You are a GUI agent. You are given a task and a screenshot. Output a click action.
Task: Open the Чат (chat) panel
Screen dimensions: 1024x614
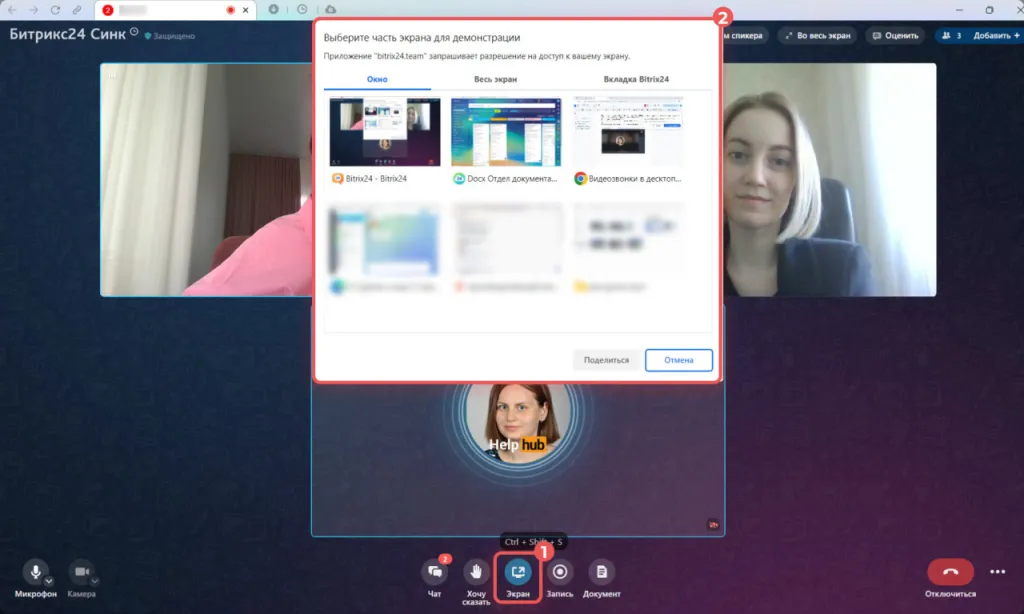[435, 572]
